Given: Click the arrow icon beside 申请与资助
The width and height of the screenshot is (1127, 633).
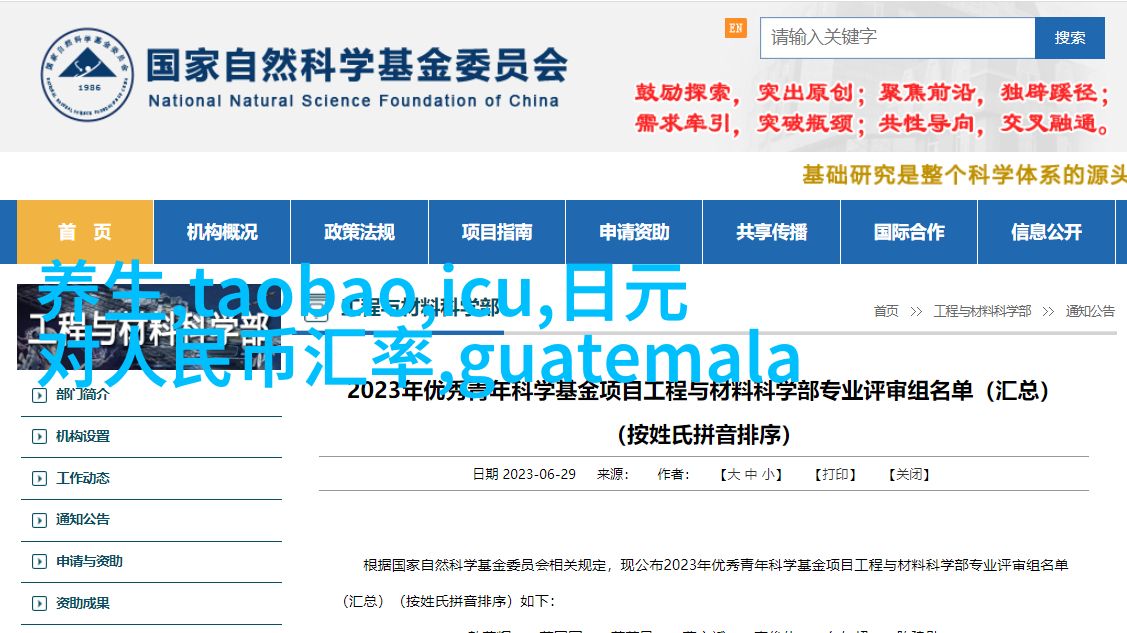Looking at the screenshot, I should point(40,562).
